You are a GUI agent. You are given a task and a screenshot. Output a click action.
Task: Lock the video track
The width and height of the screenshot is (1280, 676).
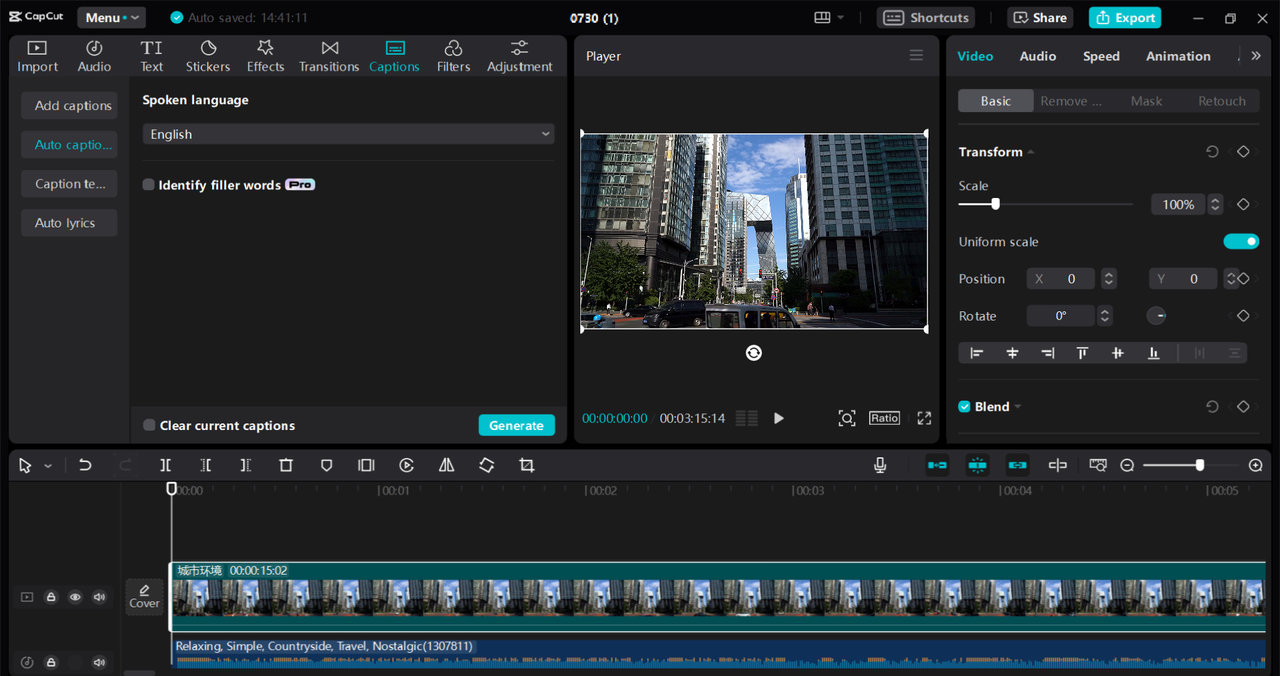click(x=51, y=597)
